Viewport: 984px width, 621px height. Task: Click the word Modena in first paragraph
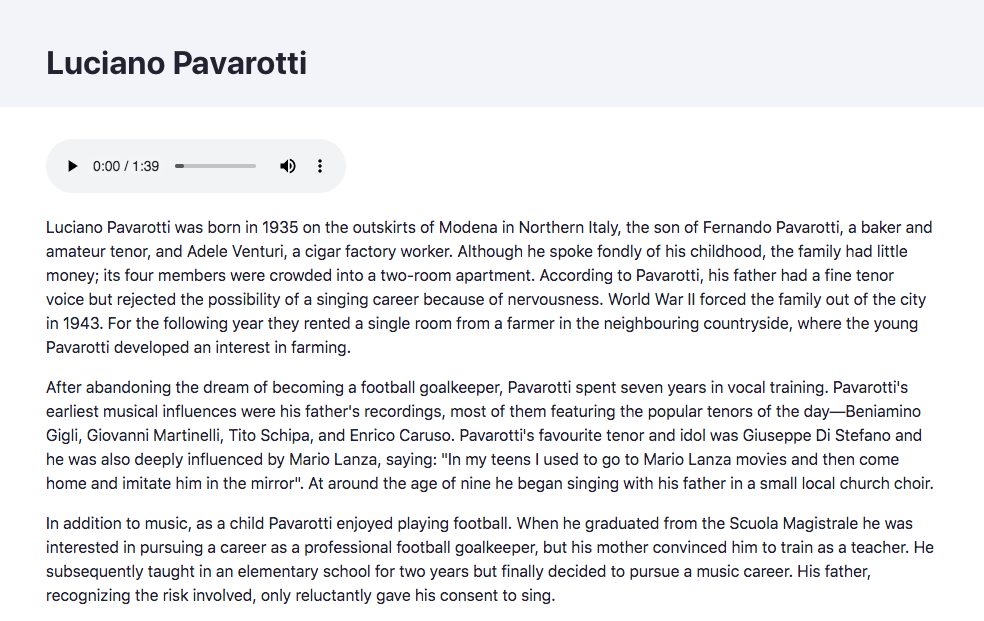click(468, 227)
